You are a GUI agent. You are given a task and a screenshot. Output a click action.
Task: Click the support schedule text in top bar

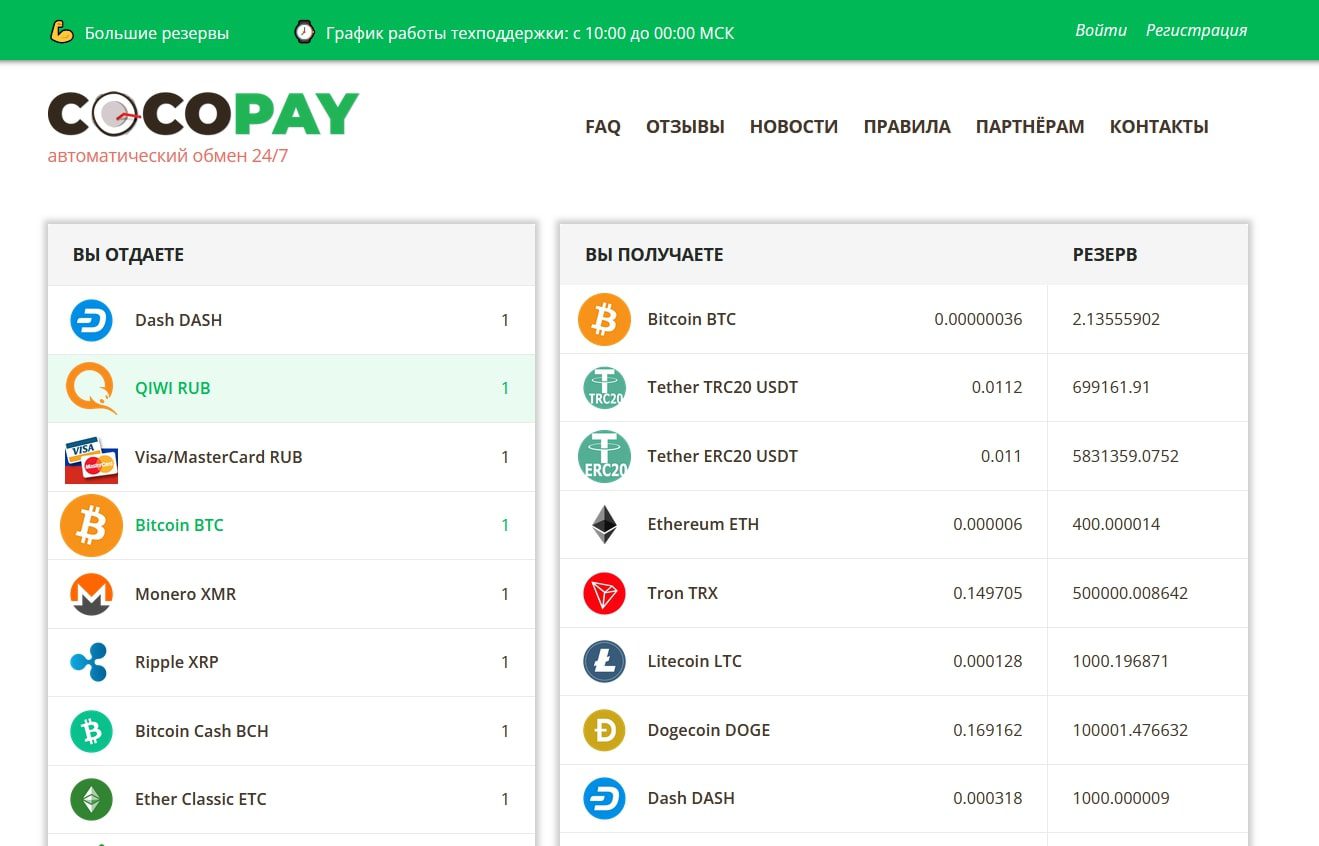(530, 33)
